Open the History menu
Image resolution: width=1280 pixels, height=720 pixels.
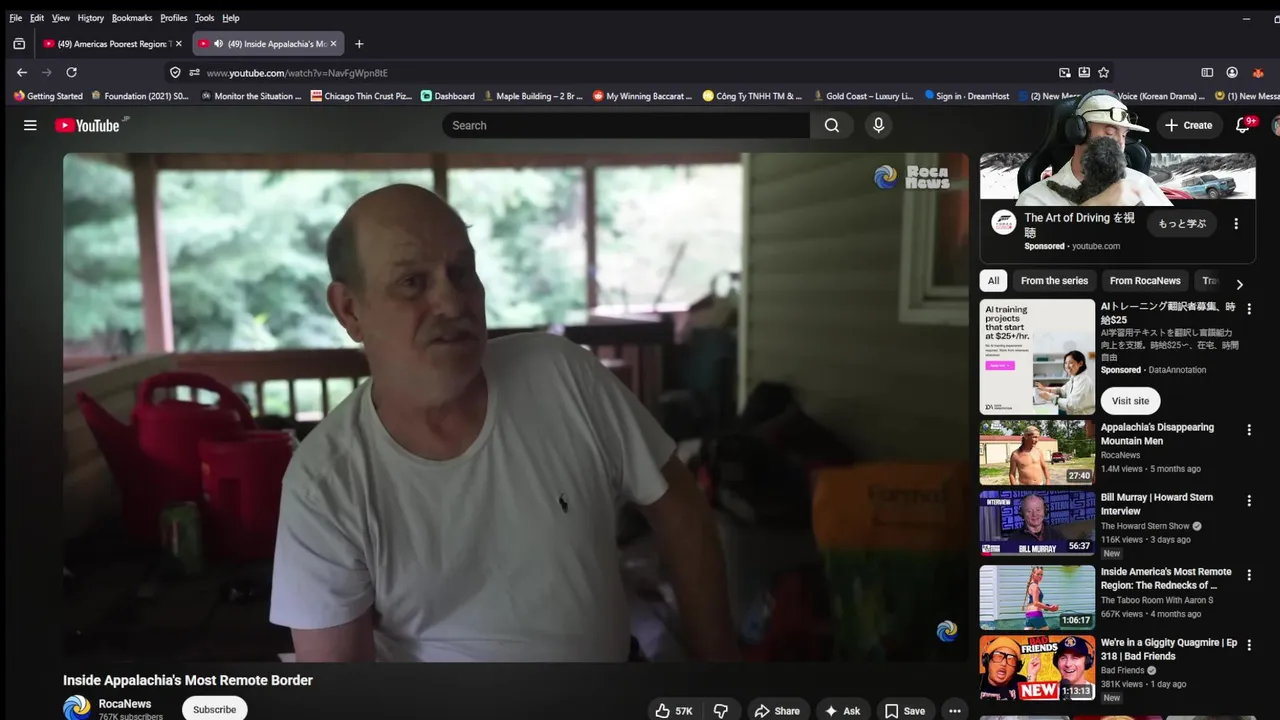[x=91, y=18]
